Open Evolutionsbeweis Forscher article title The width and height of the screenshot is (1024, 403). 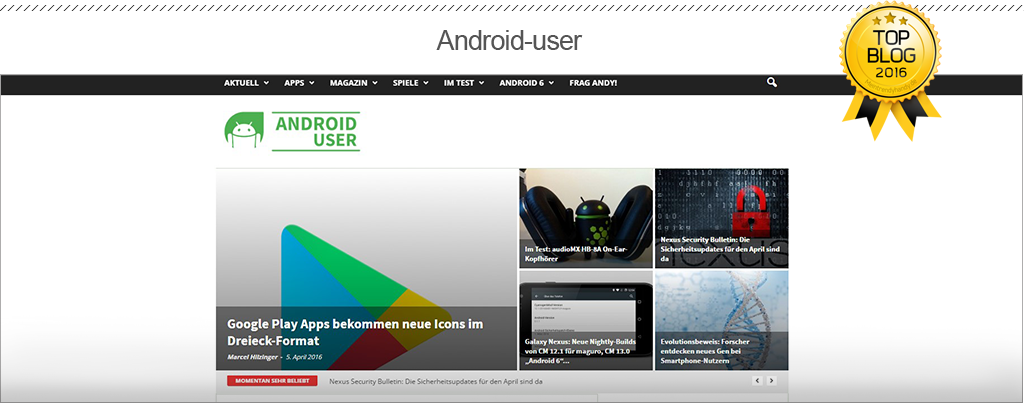[x=705, y=351]
